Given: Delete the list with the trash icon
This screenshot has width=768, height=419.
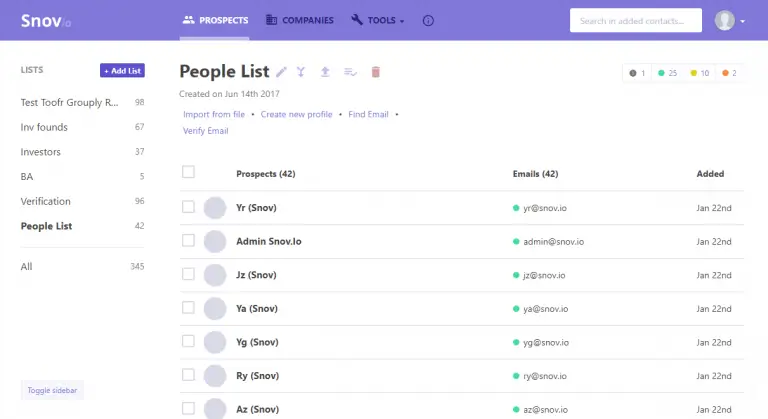Looking at the screenshot, I should [376, 72].
